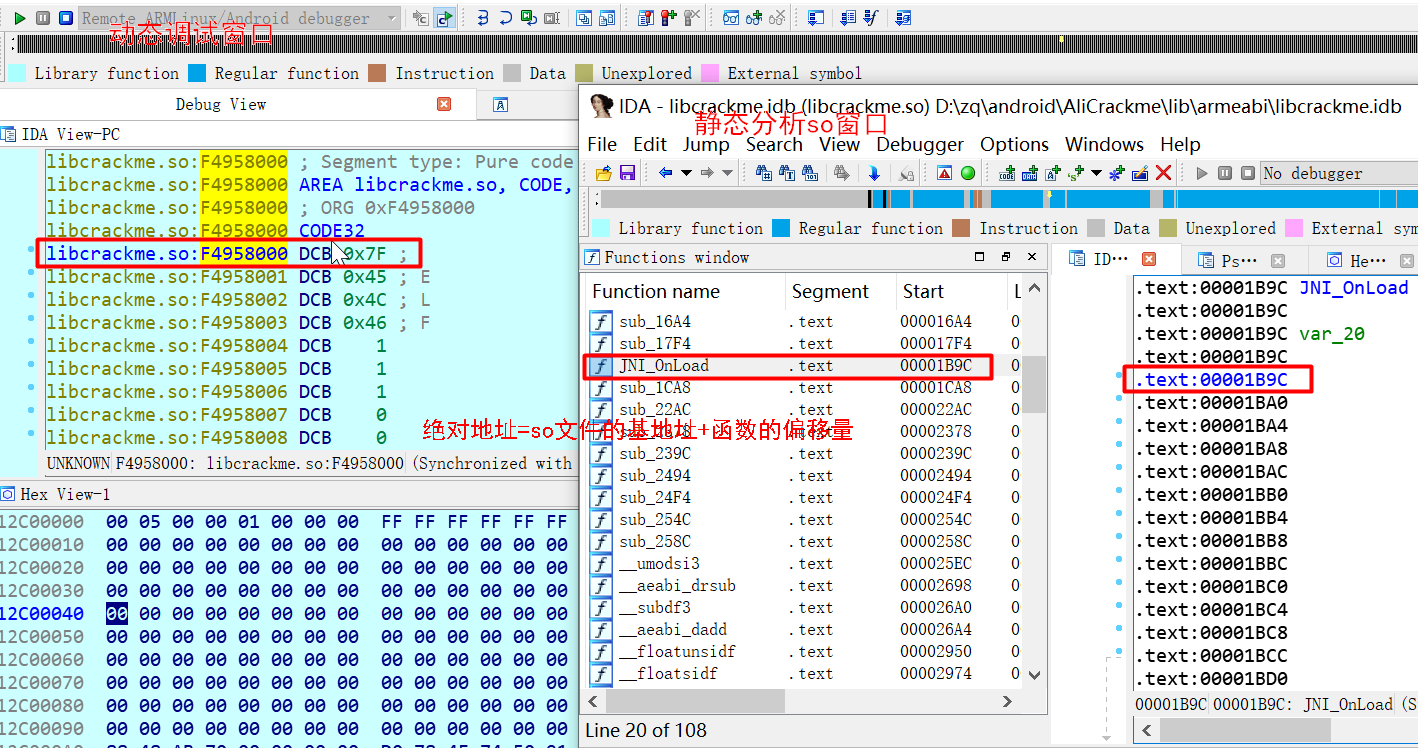The width and height of the screenshot is (1418, 748).
Task: Expand the Jump forward history dropdown arrow
Action: pyautogui.click(x=728, y=173)
